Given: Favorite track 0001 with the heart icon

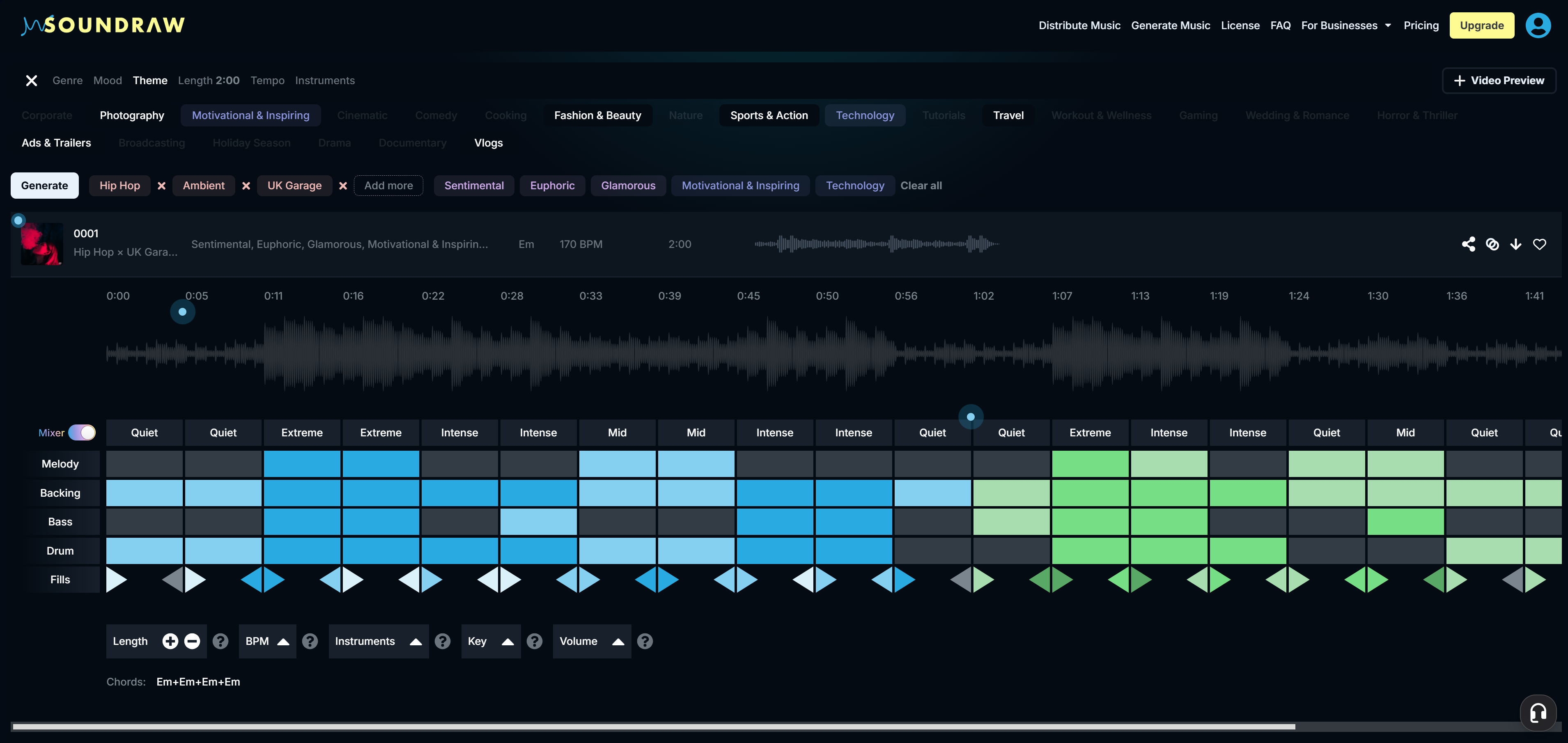Looking at the screenshot, I should (x=1540, y=244).
